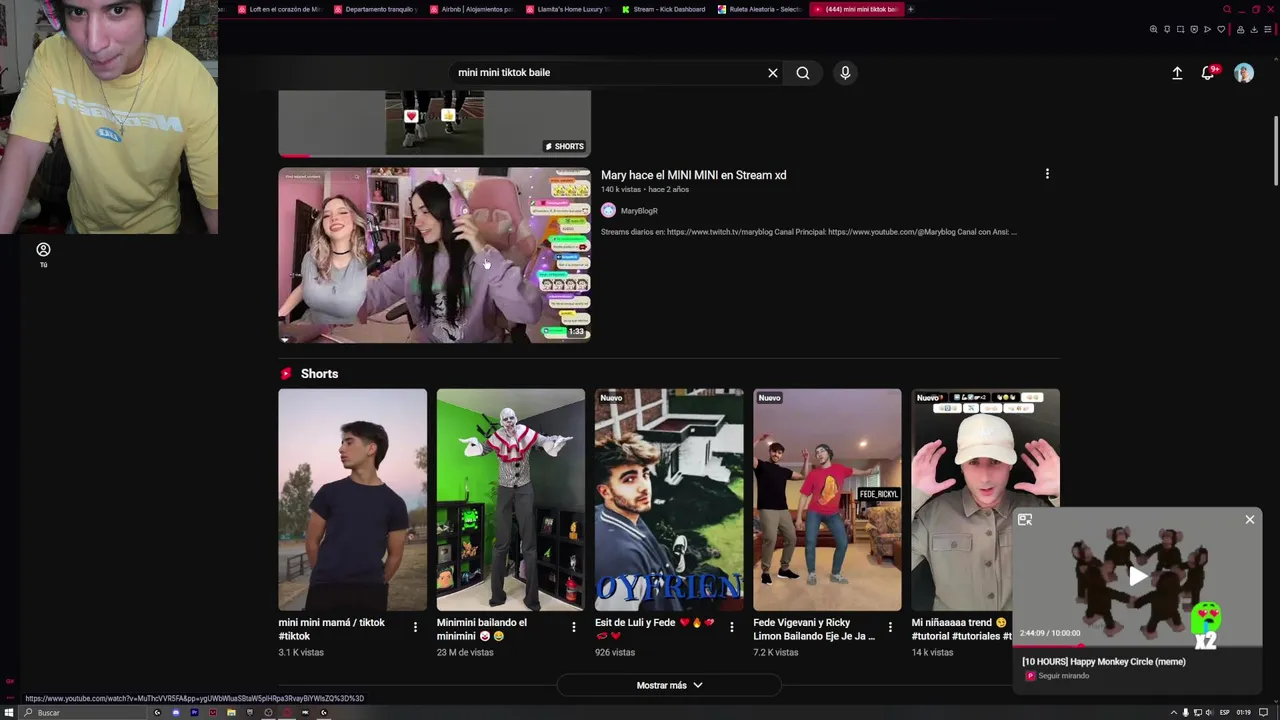Click '[10 HOURS] Happy Monkey Circle (meme)' title

1104,661
